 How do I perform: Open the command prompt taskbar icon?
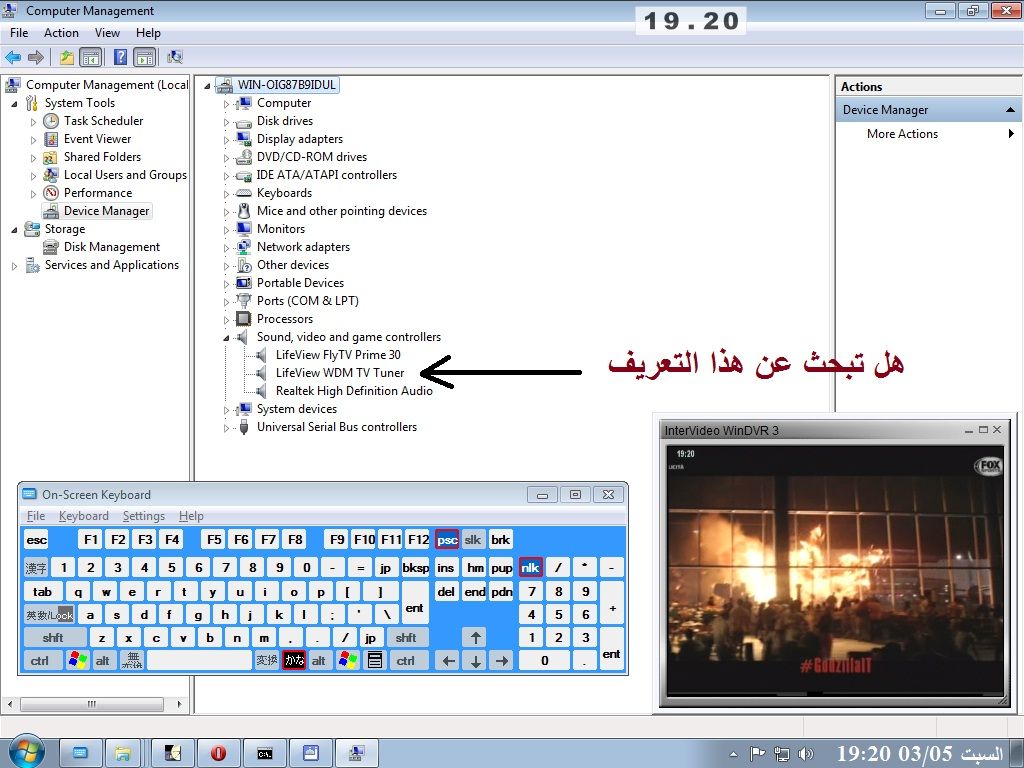(264, 754)
